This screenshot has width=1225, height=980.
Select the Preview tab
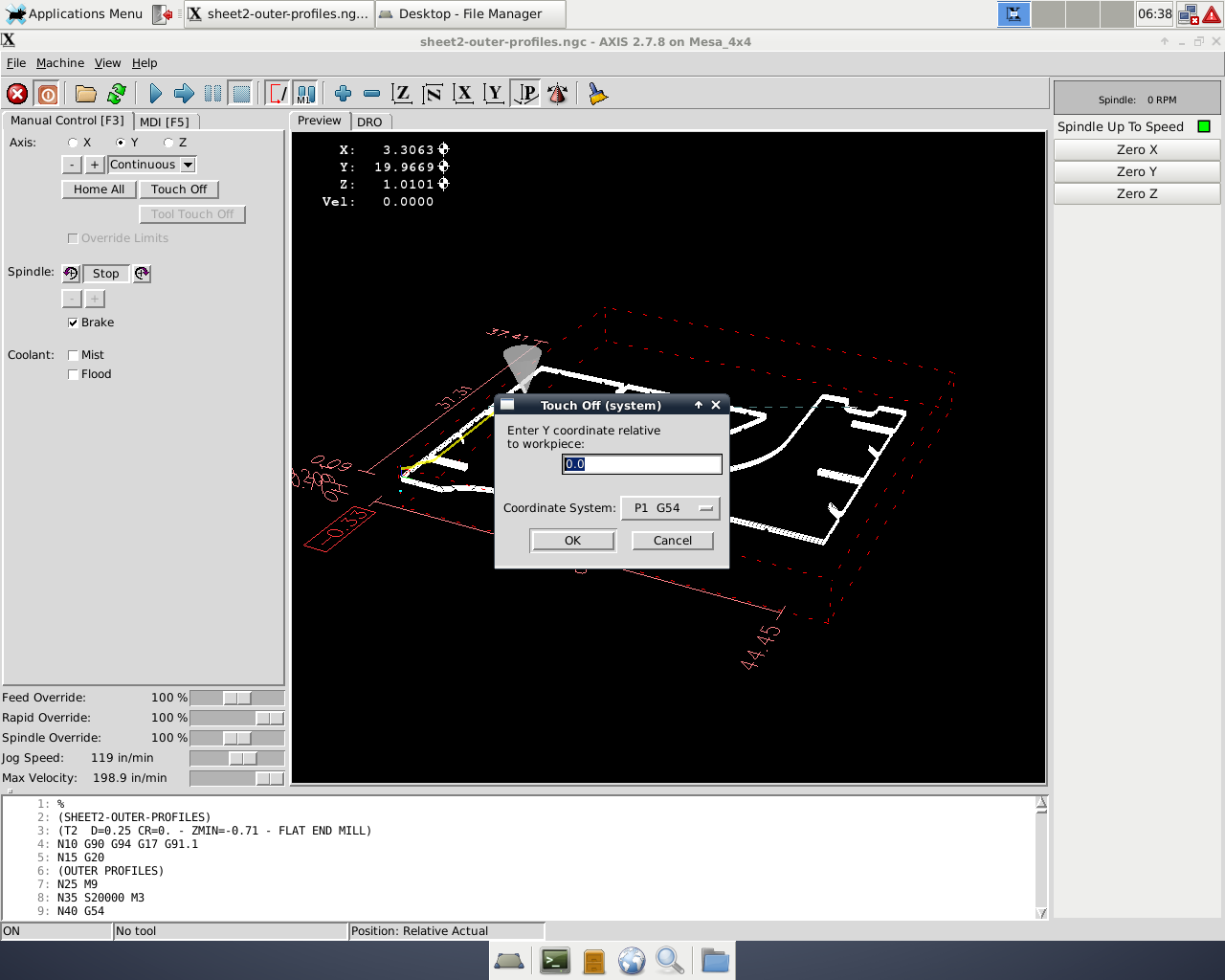(319, 121)
